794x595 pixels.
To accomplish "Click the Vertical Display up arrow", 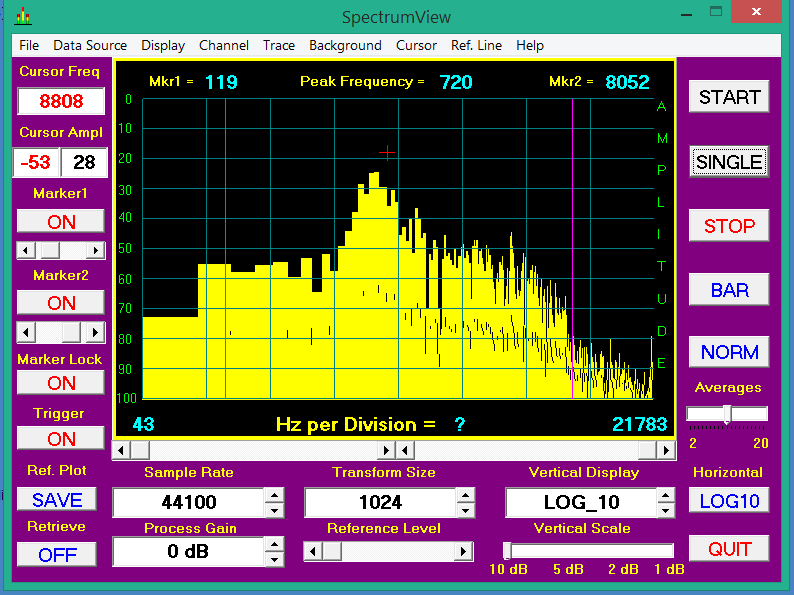I will tap(667, 494).
